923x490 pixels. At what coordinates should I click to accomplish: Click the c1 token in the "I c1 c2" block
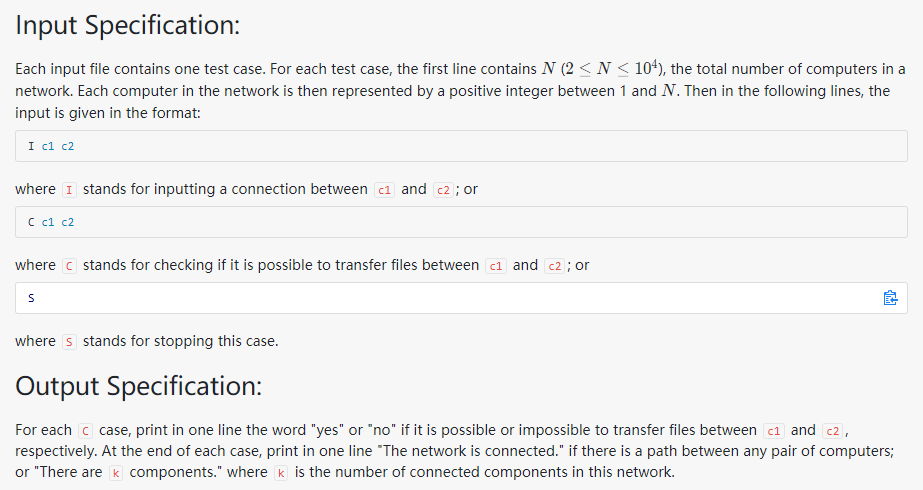(x=48, y=146)
